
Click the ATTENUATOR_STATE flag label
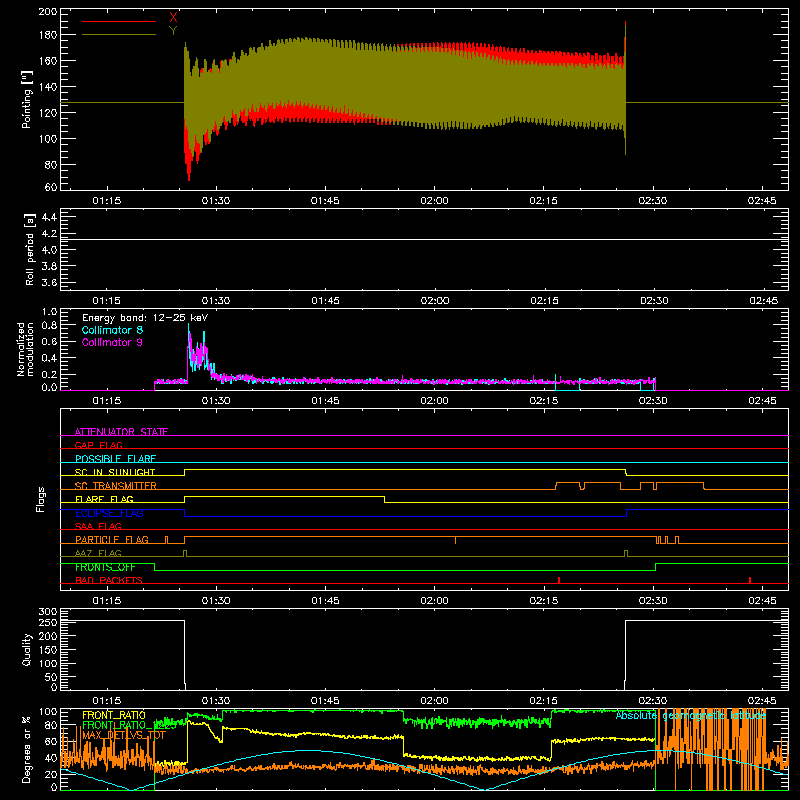tap(121, 432)
